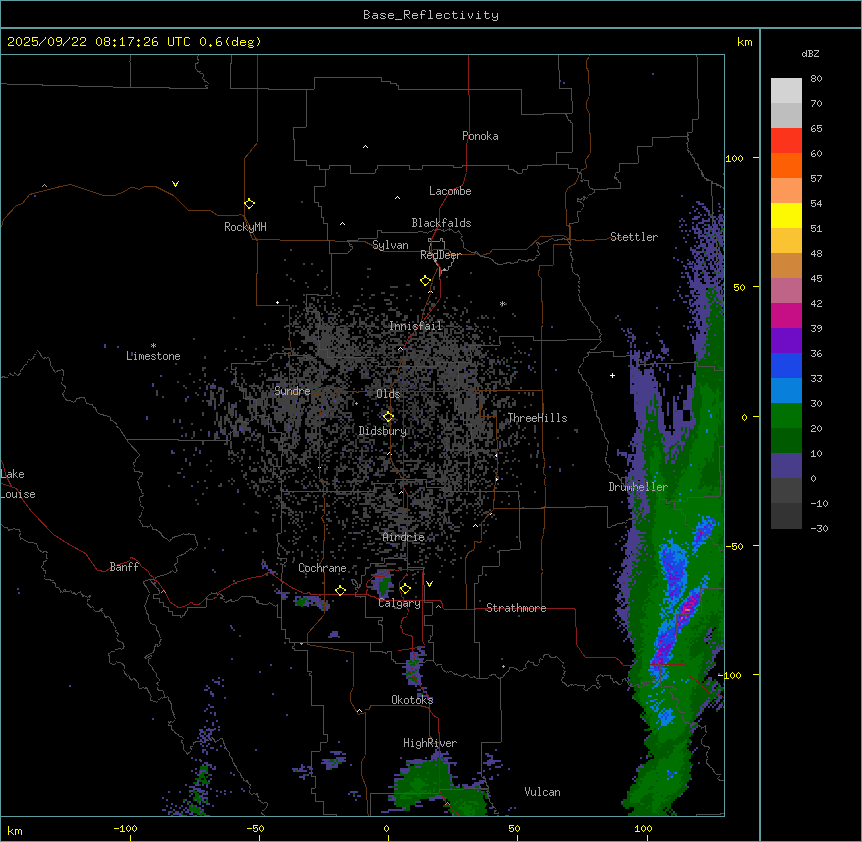The width and height of the screenshot is (862, 842).
Task: Click the asterisk marker above Limestone
Action: pyautogui.click(x=153, y=345)
